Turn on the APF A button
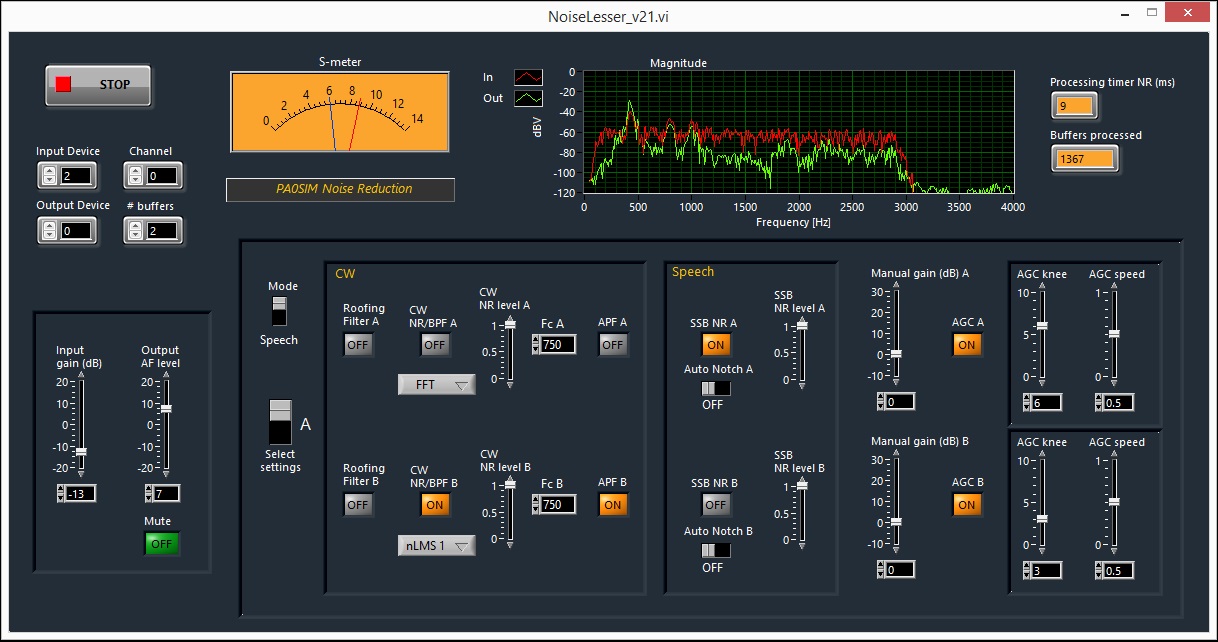 [613, 345]
